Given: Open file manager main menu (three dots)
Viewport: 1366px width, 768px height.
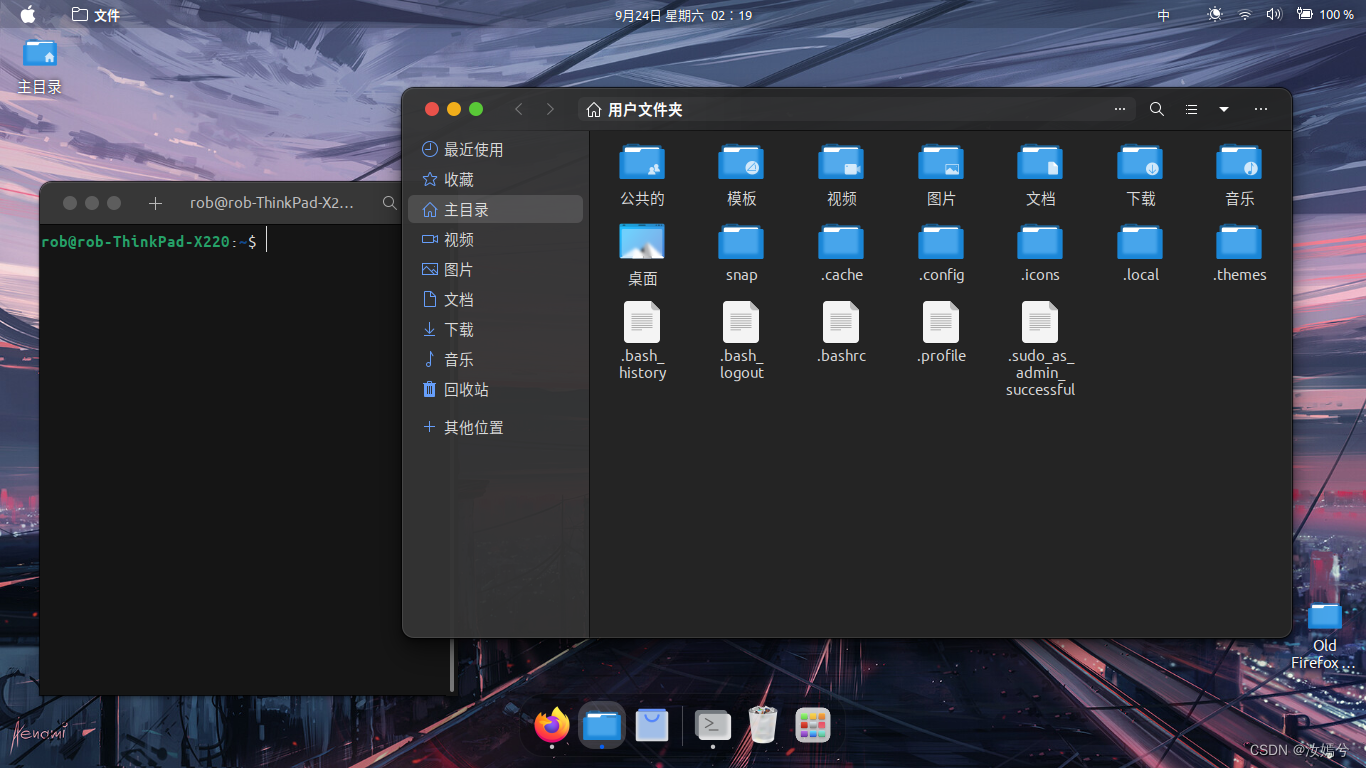Looking at the screenshot, I should (1261, 109).
